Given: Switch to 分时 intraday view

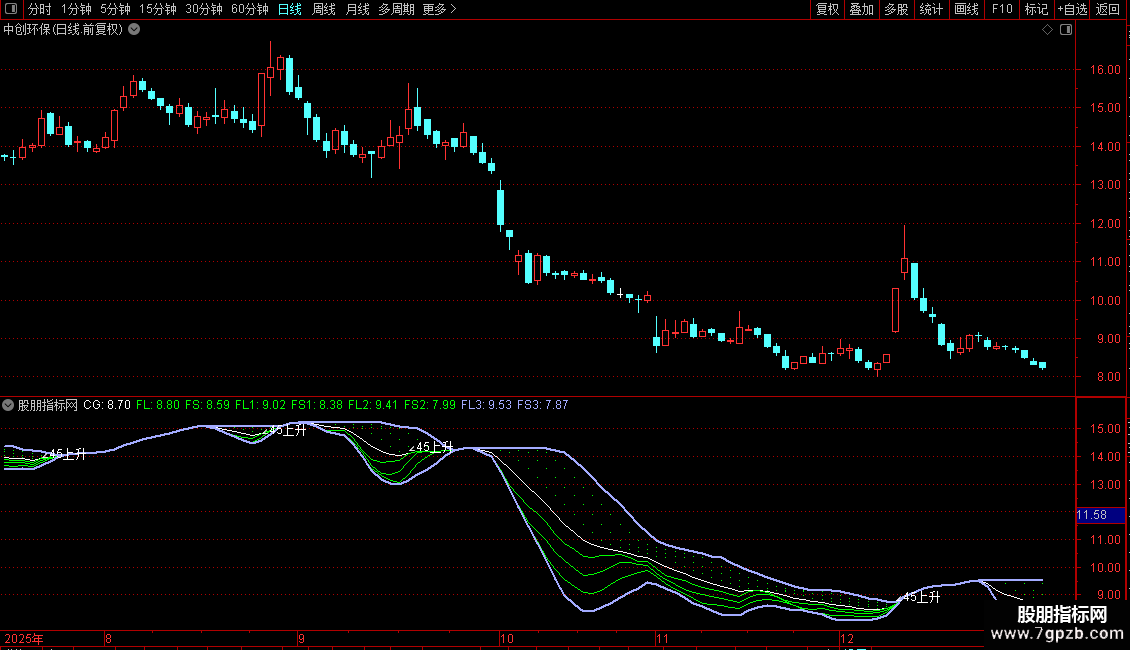Looking at the screenshot, I should tap(40, 9).
